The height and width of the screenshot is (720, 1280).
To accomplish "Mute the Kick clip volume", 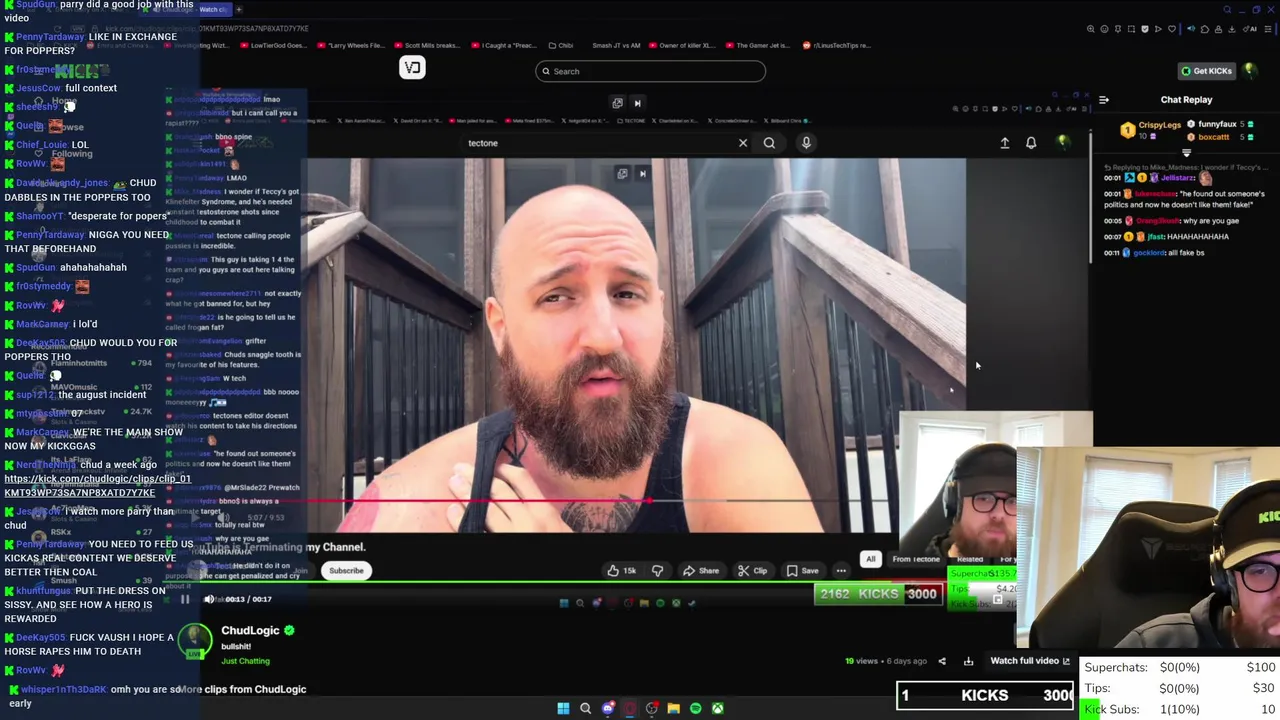I will pos(209,599).
